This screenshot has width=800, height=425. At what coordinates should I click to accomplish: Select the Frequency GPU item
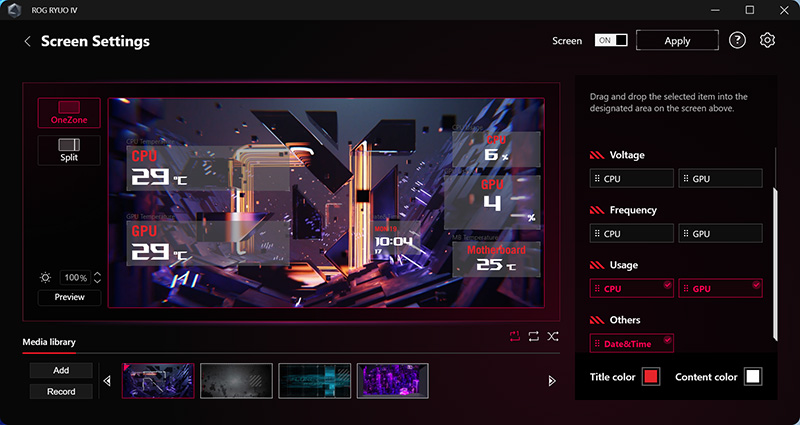[720, 233]
